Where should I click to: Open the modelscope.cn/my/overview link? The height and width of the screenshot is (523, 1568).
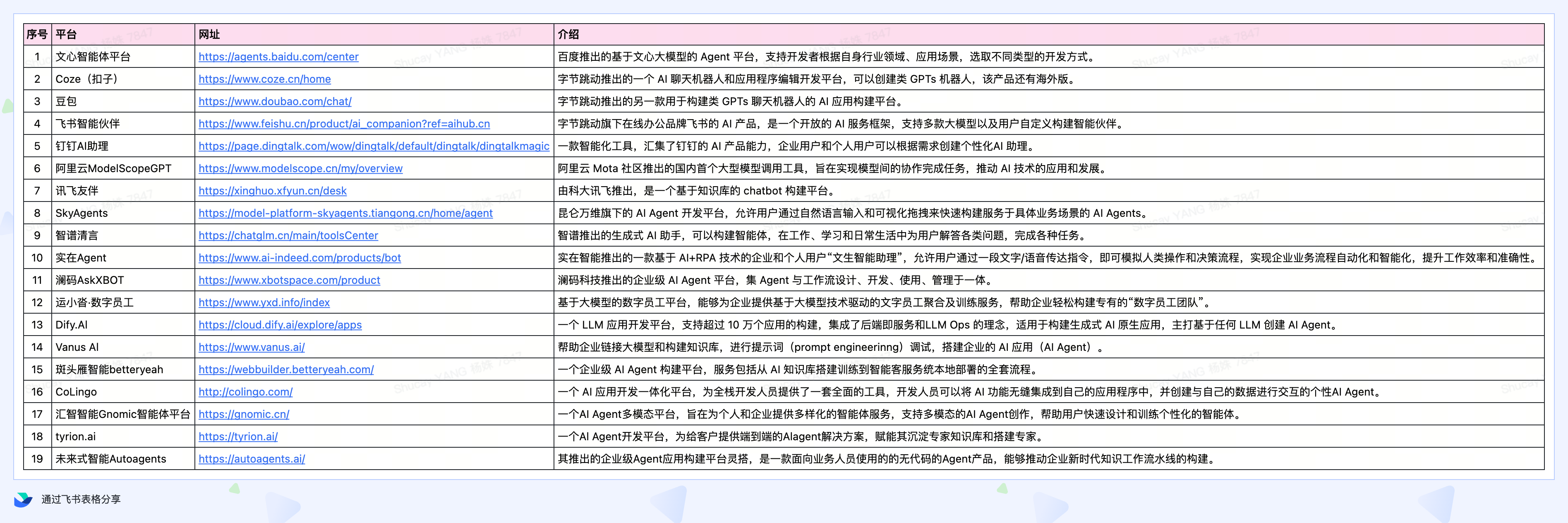301,169
